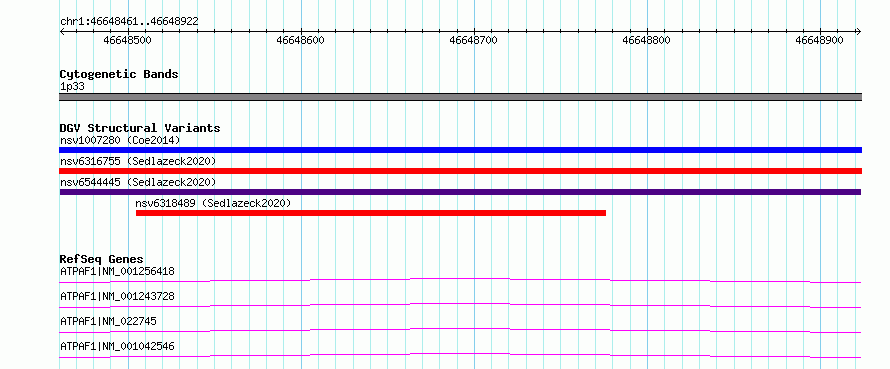Click the left arrow of the ruler

tap(62, 31)
